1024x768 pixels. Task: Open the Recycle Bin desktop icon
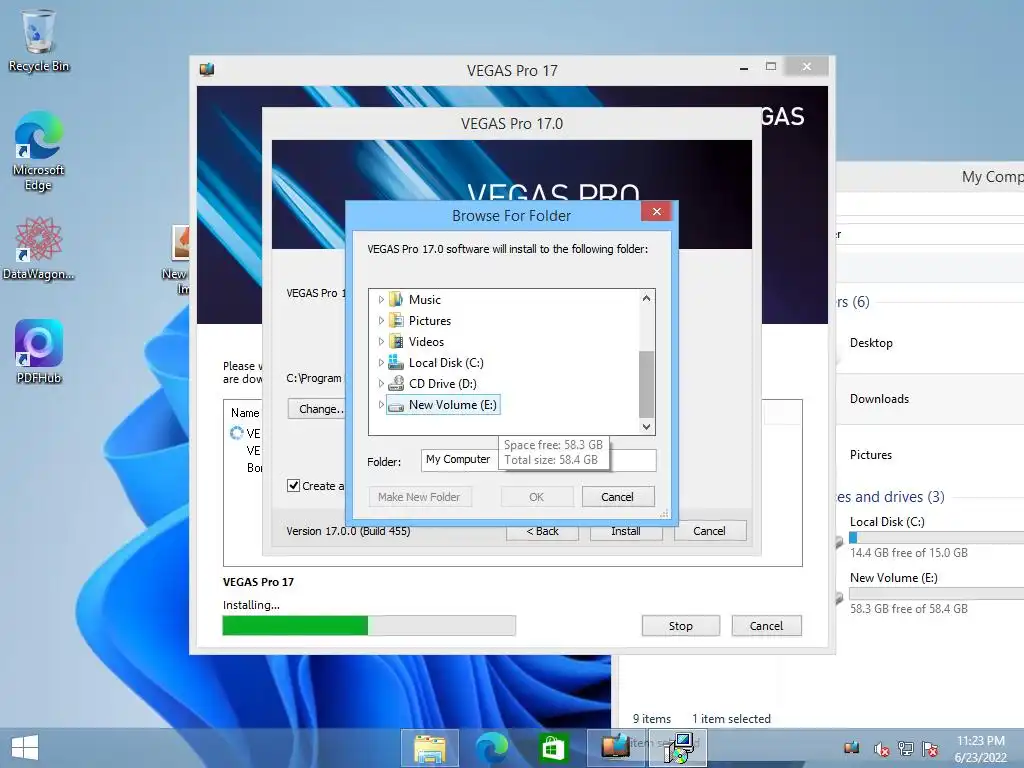coord(39,40)
